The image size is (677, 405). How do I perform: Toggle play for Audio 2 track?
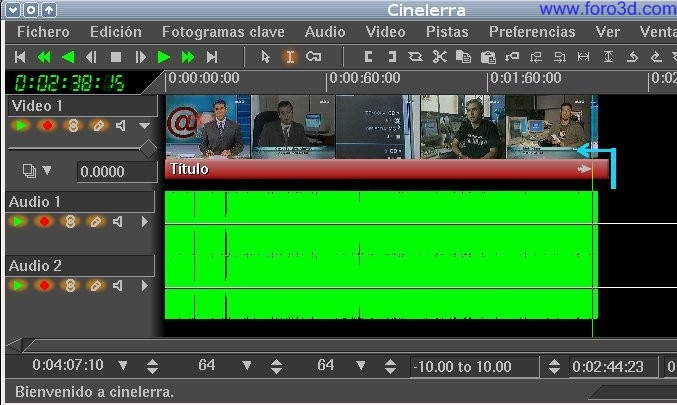(18, 285)
